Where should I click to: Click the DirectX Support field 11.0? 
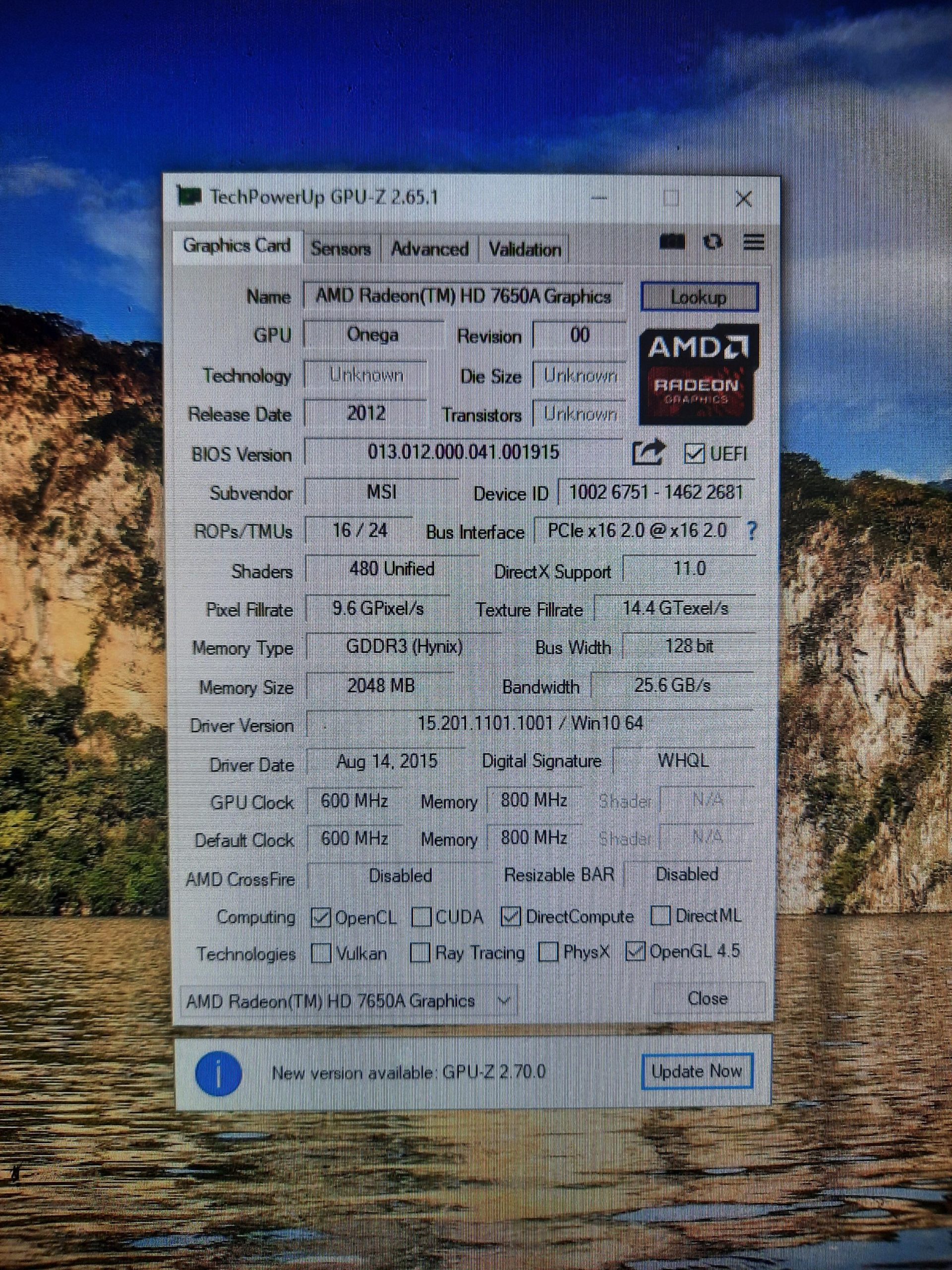click(x=689, y=569)
